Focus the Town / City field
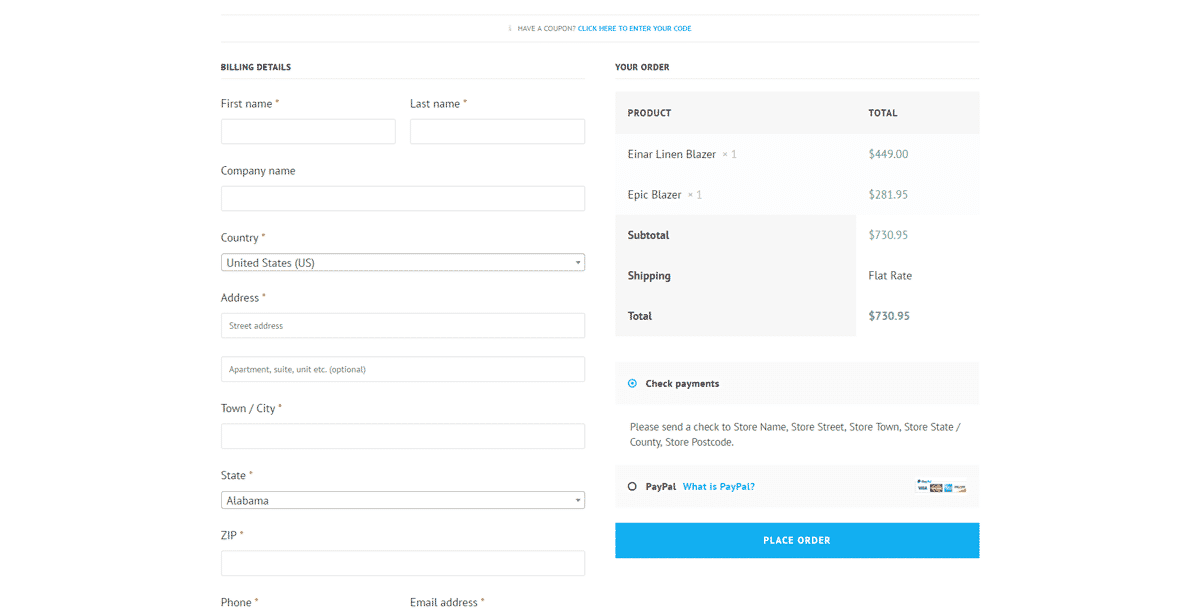 403,436
